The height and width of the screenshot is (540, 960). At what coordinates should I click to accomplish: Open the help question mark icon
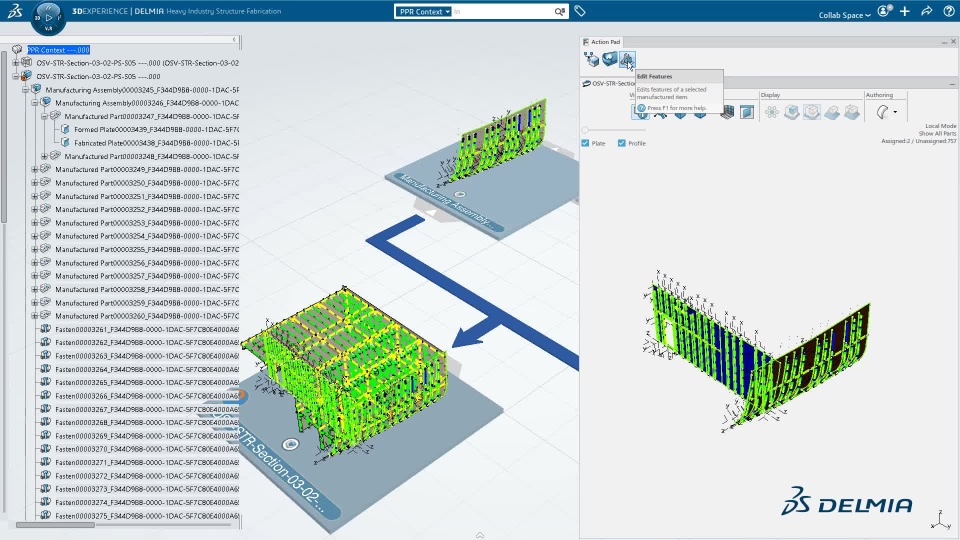coord(949,11)
